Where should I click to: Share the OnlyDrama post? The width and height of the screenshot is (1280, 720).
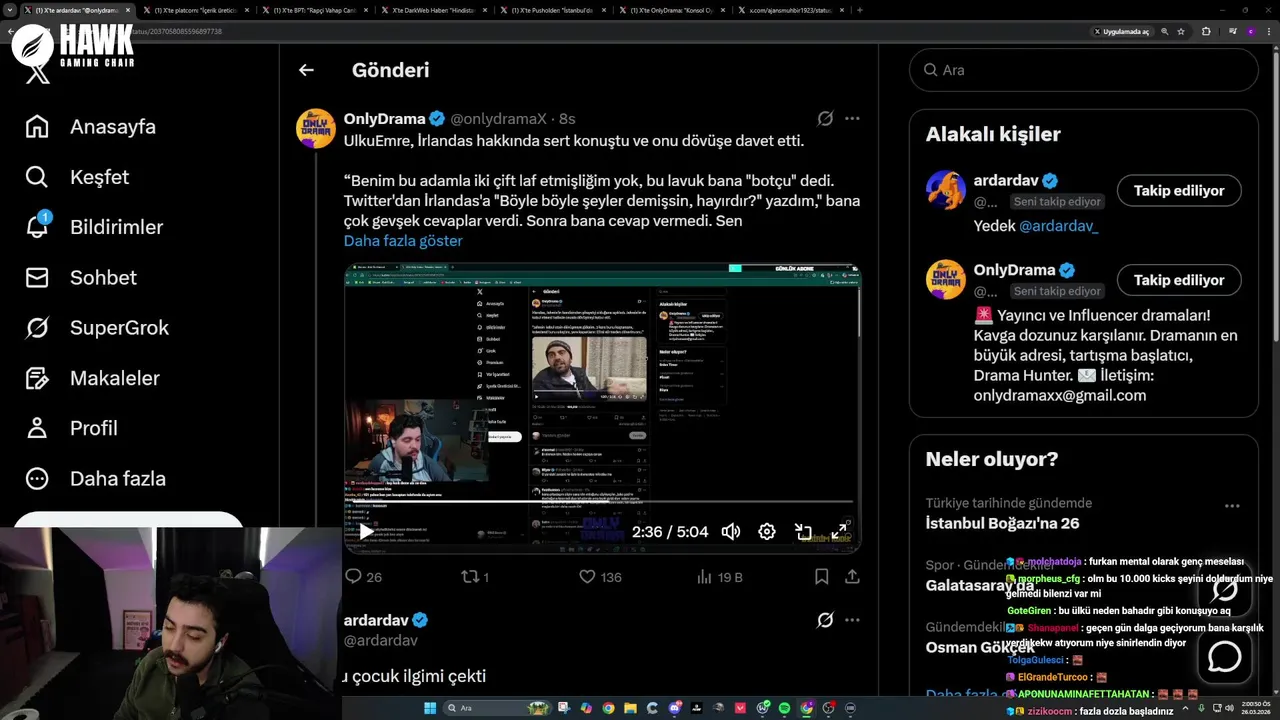852,577
